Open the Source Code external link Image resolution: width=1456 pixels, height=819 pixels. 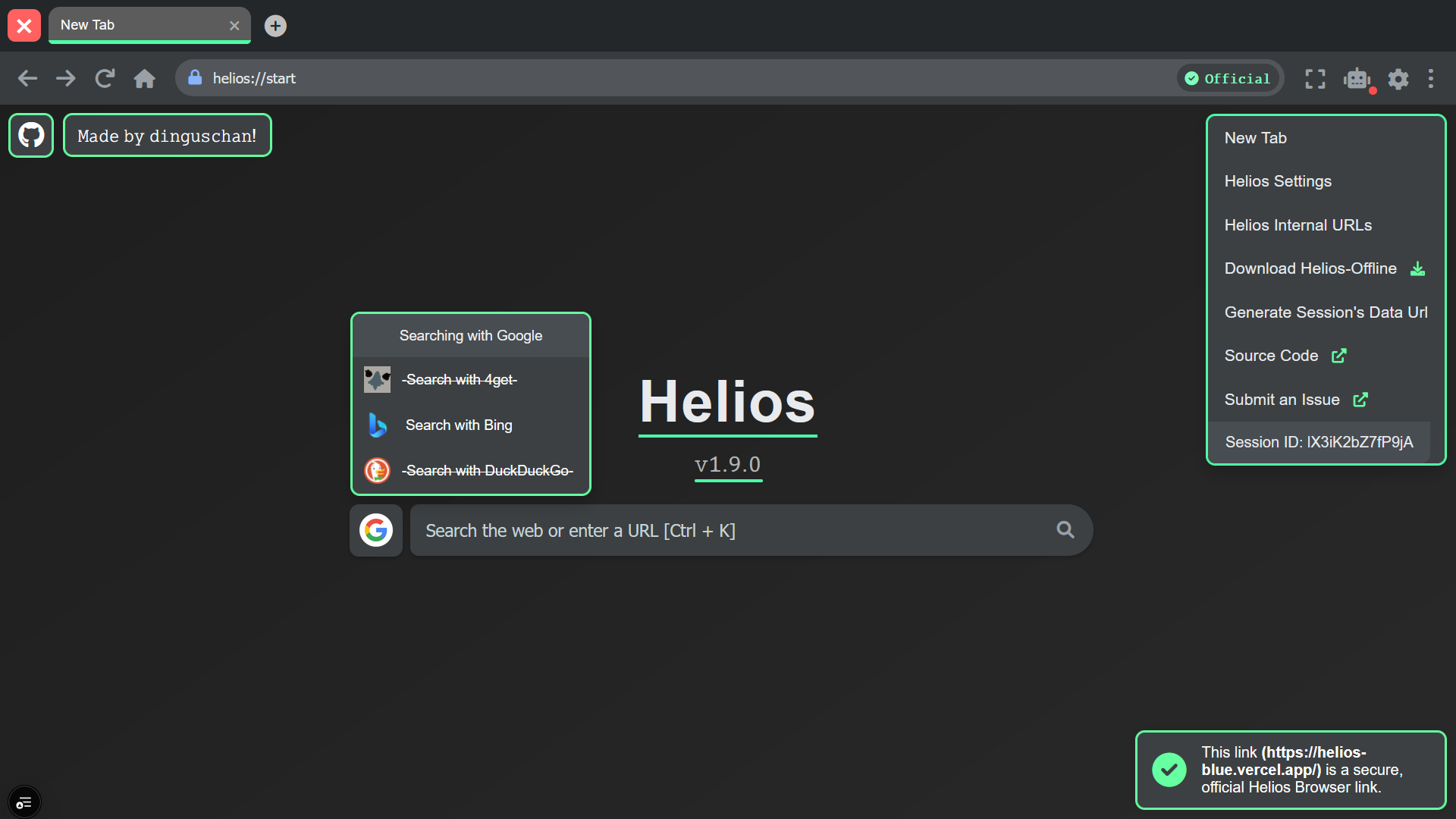point(1272,355)
